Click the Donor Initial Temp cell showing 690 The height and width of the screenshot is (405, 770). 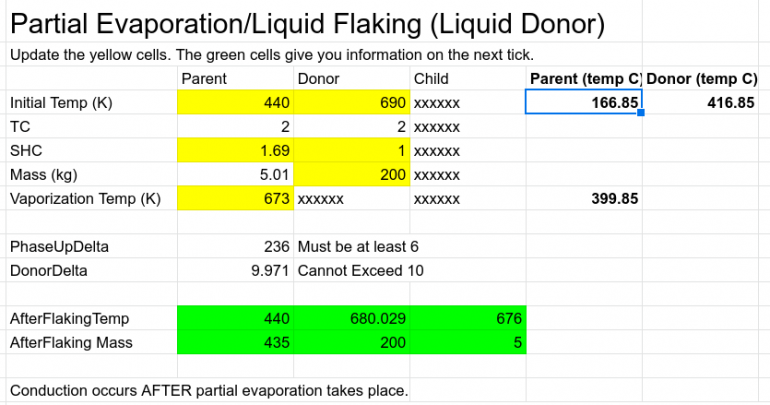tap(351, 103)
